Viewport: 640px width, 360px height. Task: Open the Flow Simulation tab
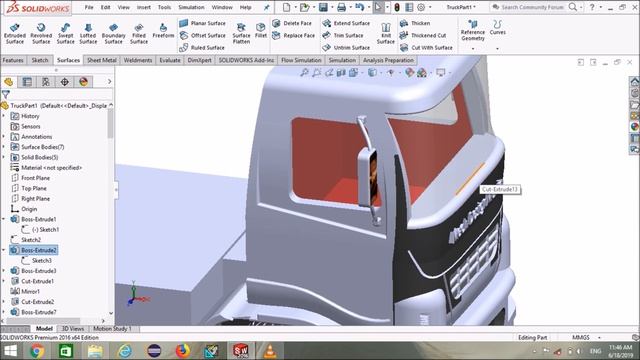click(x=301, y=60)
